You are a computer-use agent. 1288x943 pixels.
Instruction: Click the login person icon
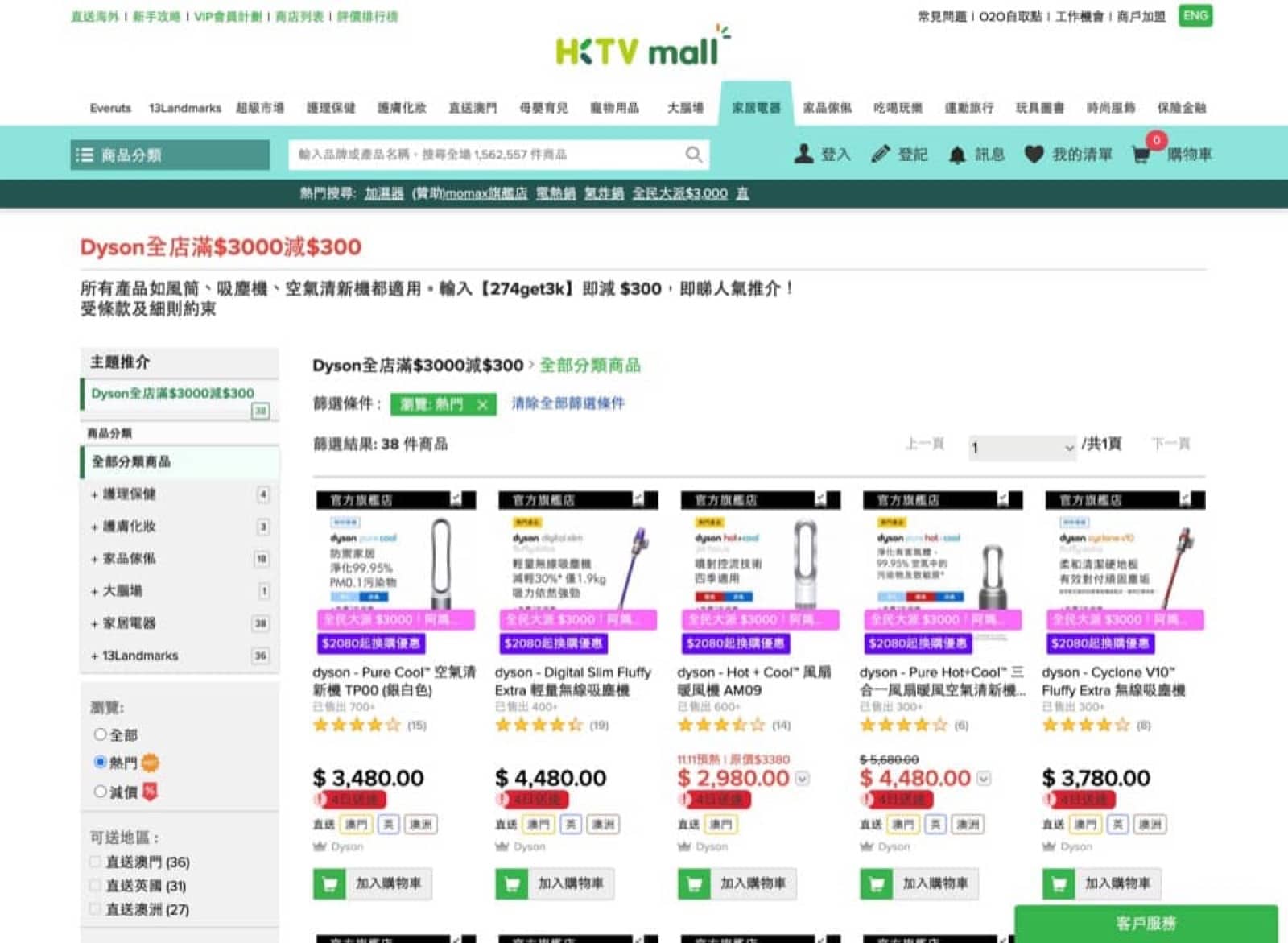803,154
